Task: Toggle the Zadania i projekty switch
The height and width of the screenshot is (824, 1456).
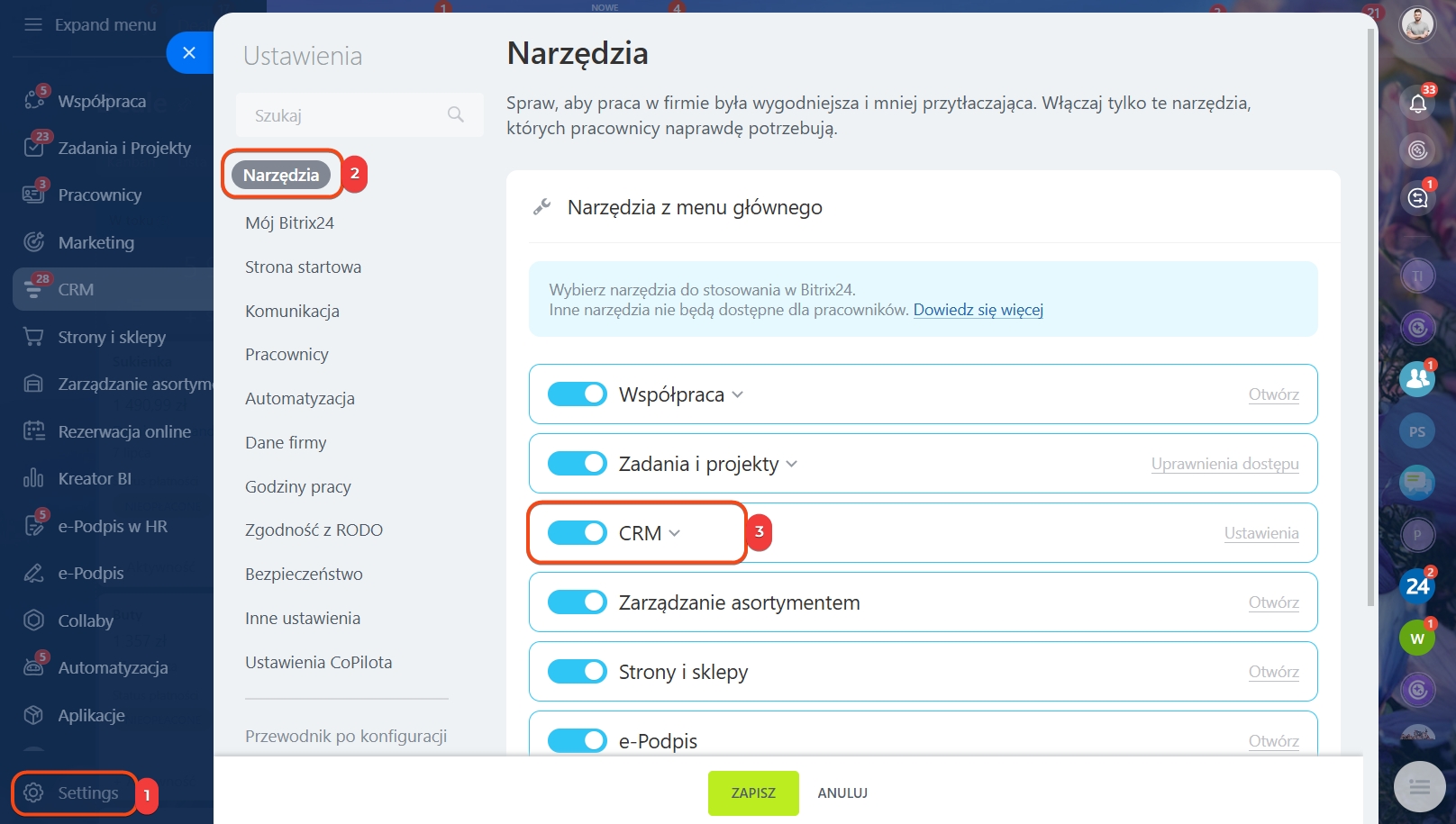Action: point(578,464)
